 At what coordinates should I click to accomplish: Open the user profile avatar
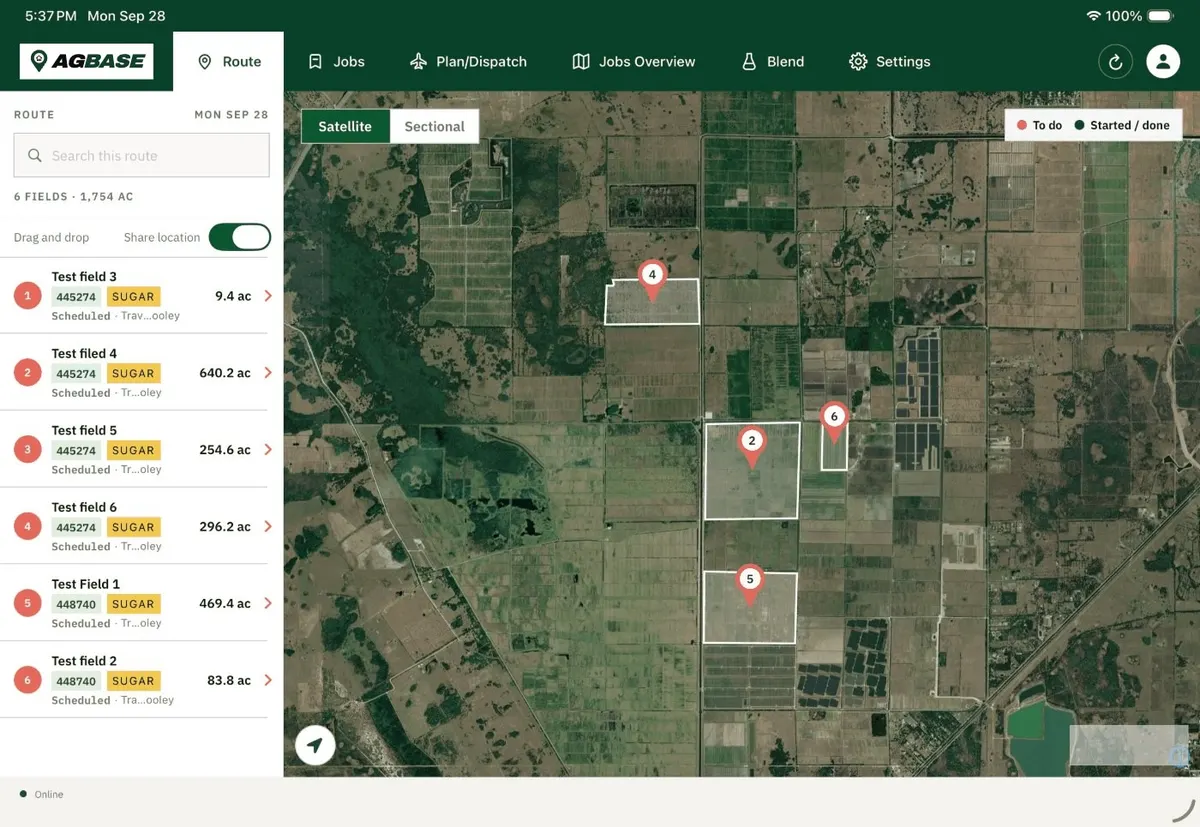coord(1163,62)
